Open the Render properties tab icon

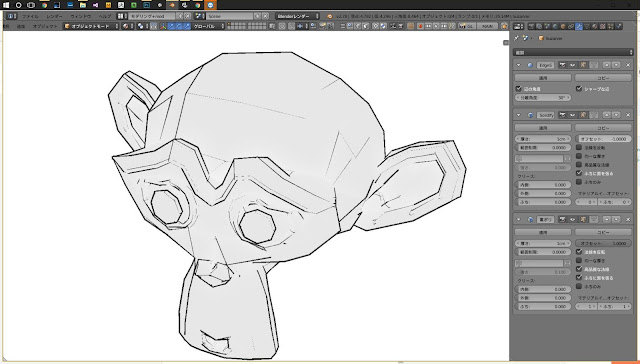click(531, 26)
